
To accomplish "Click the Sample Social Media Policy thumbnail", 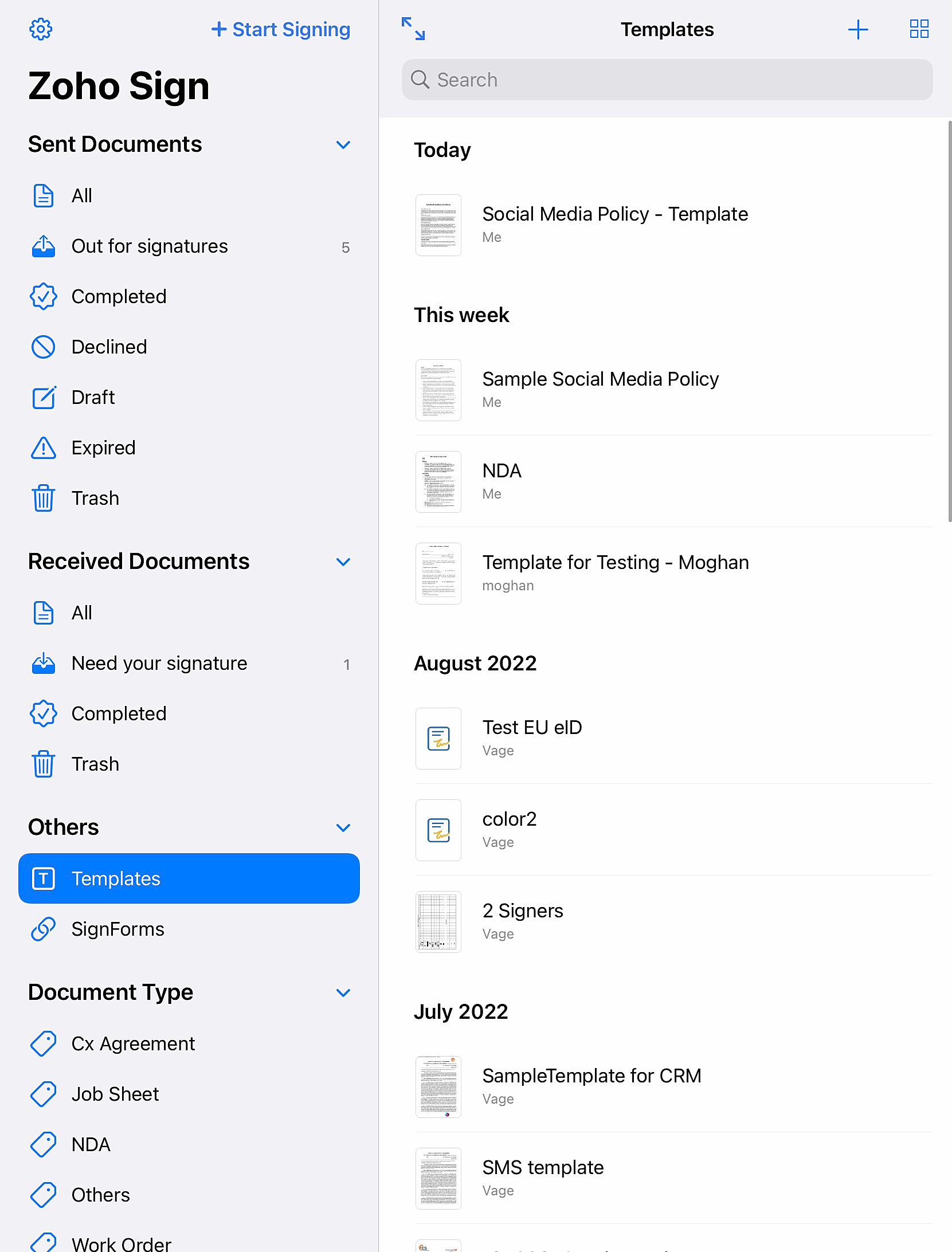I will coord(438,390).
